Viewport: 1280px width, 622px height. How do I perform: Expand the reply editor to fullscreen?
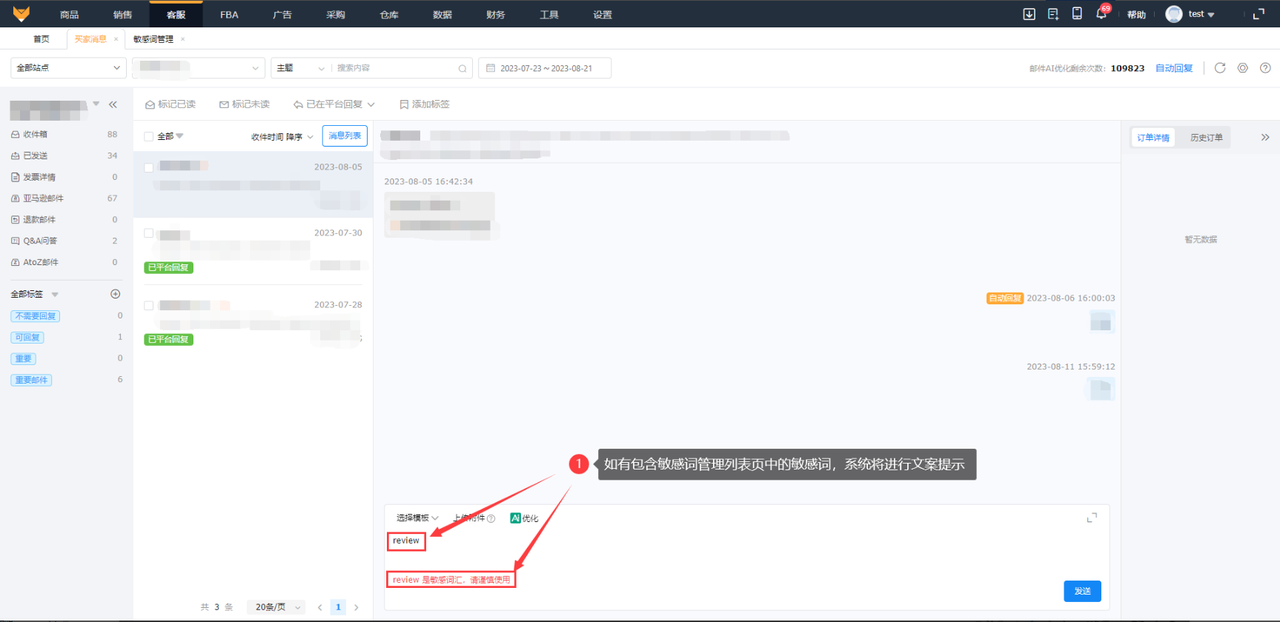pyautogui.click(x=1092, y=517)
